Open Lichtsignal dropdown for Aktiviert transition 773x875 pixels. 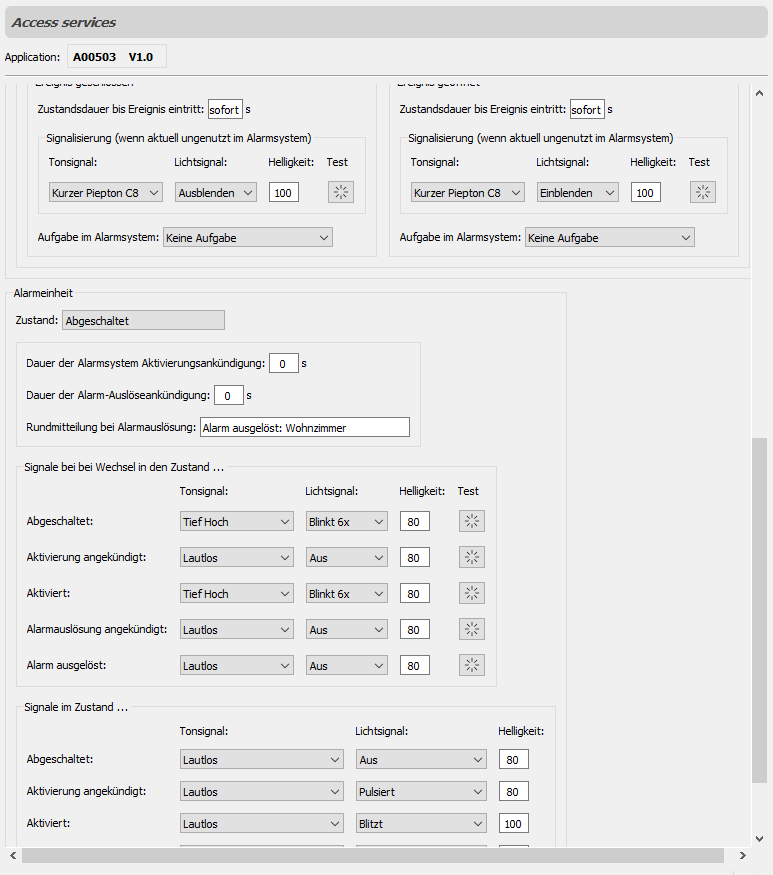(x=347, y=594)
